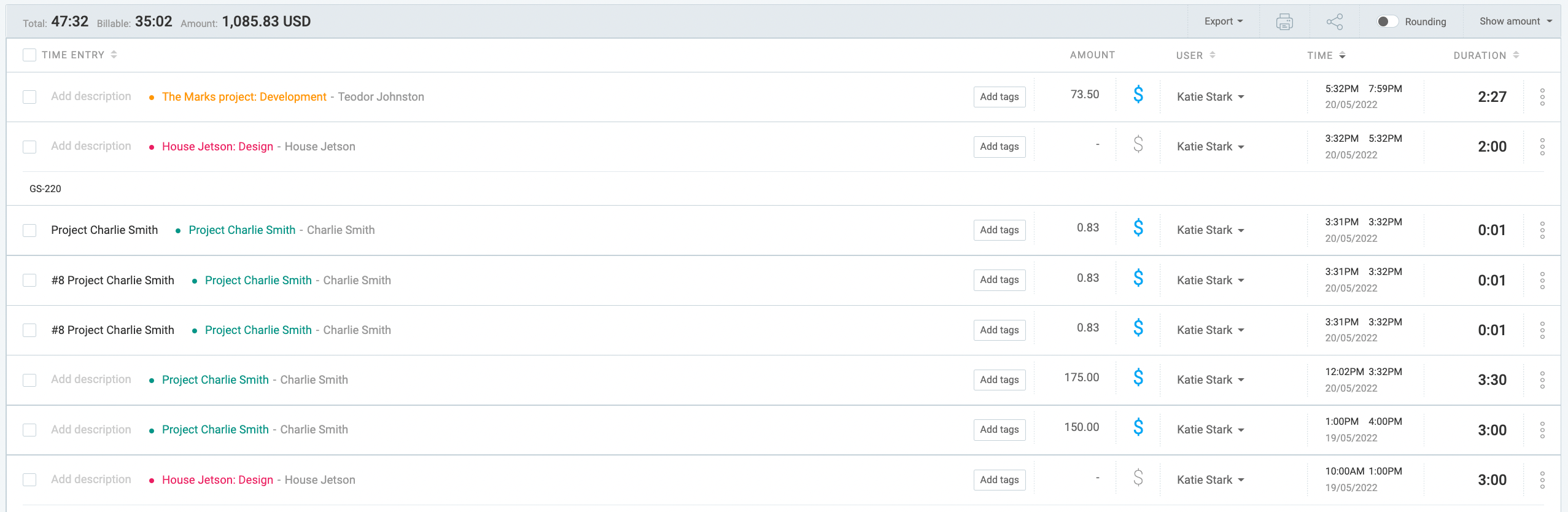Check the box for the 2:00 House Jetson entry
Image resolution: width=1568 pixels, height=512 pixels.
29,147
